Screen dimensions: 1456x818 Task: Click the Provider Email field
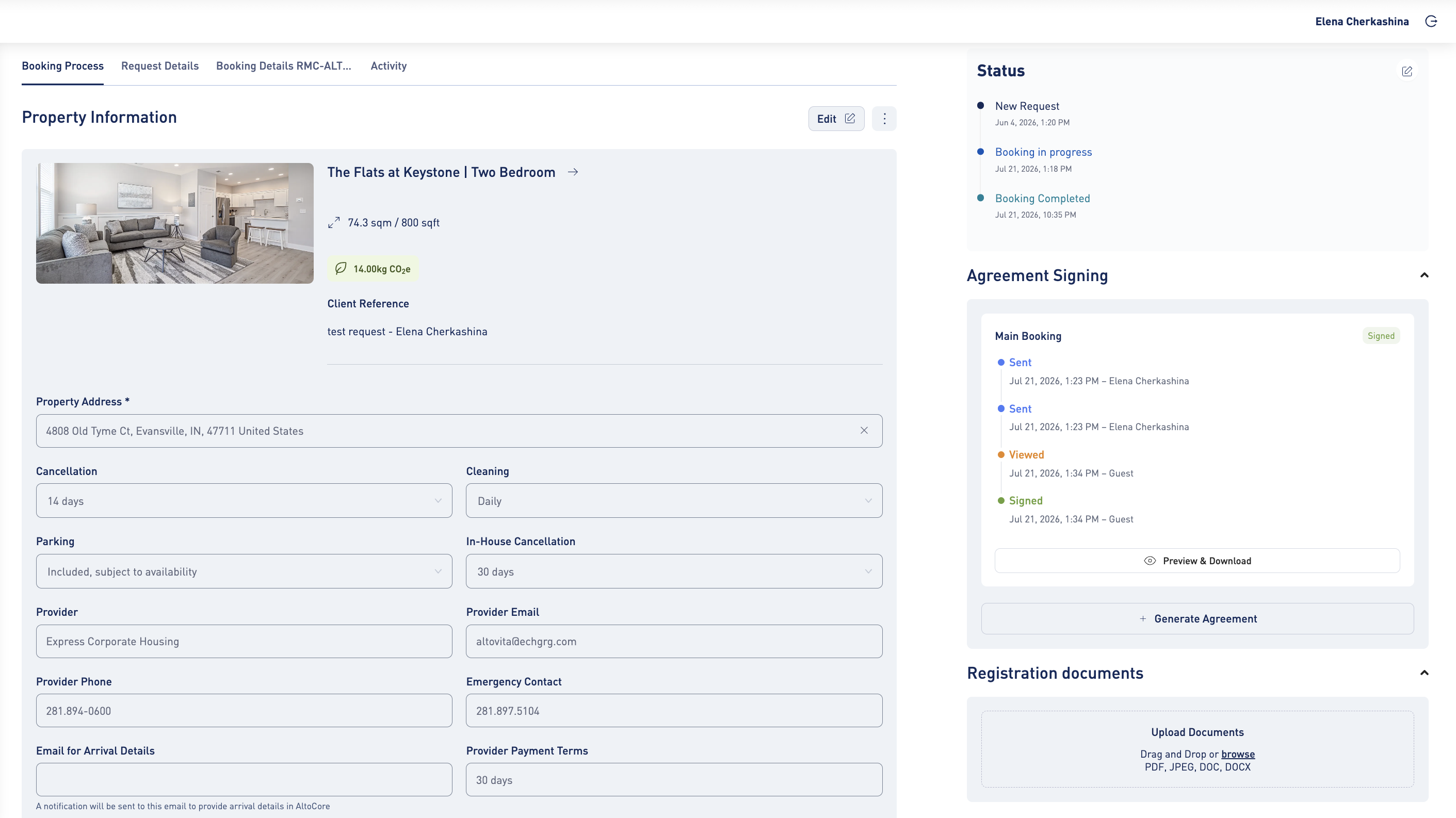(x=674, y=641)
